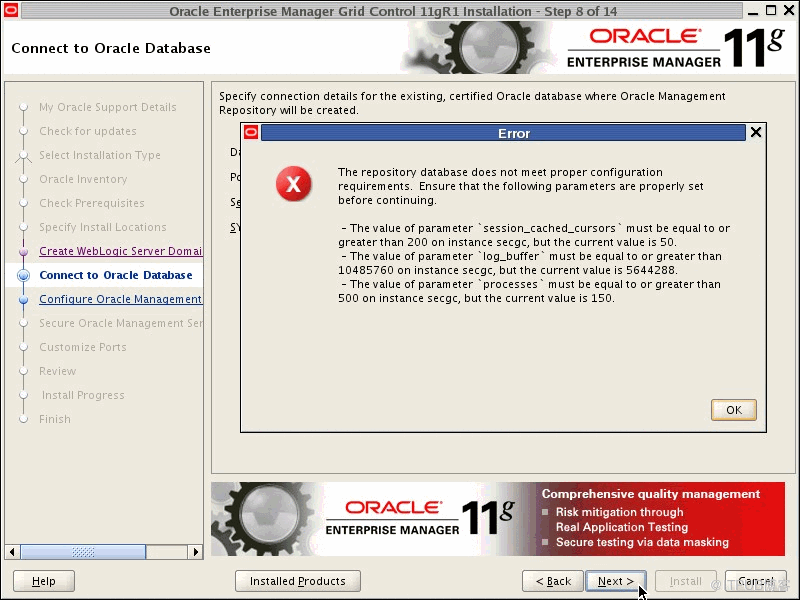Click the processes parameter error line
This screenshot has width=800, height=600.
(x=529, y=291)
